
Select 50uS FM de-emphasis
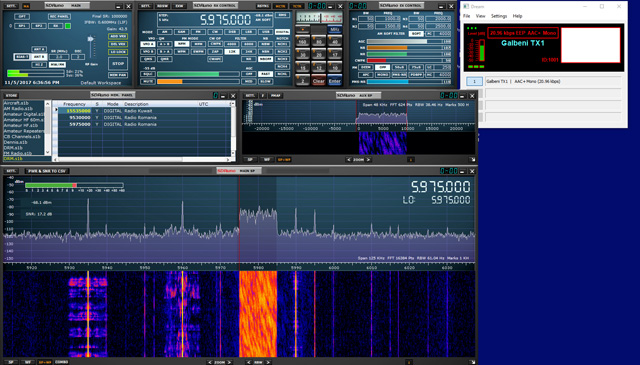pyautogui.click(x=399, y=67)
